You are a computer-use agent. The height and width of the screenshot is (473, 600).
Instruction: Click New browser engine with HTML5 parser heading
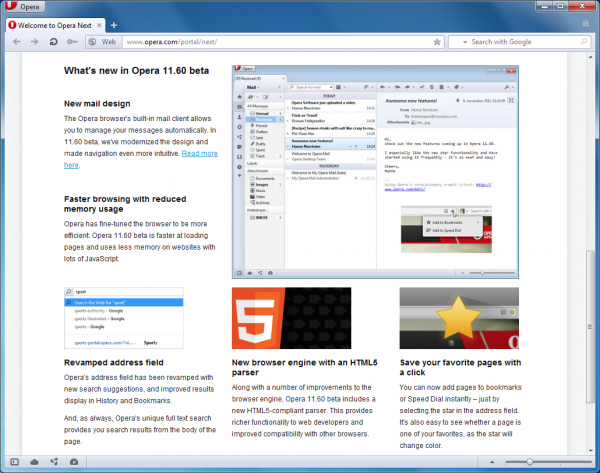305,367
